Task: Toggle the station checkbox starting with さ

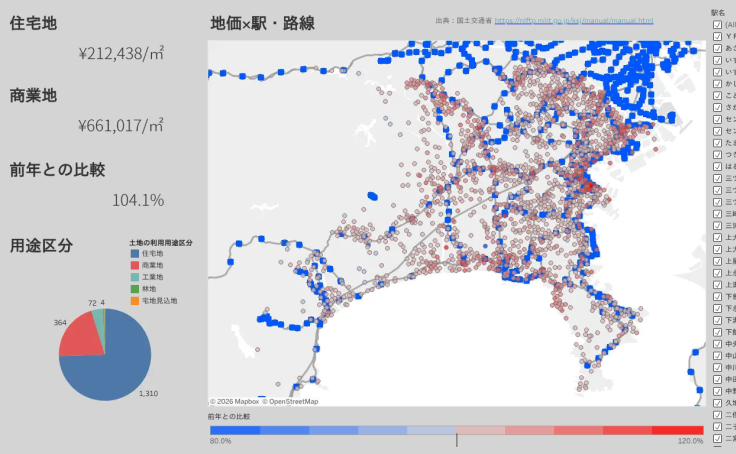Action: click(717, 107)
